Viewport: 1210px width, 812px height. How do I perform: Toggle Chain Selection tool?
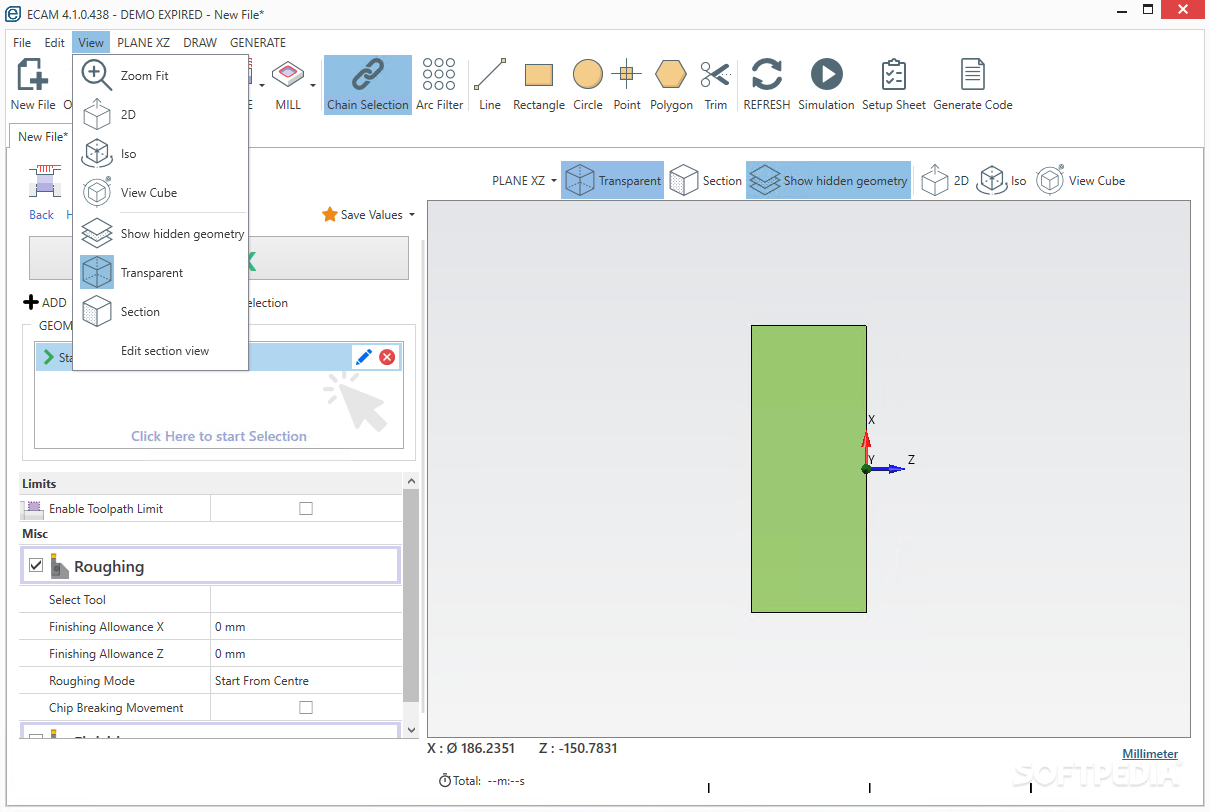tap(368, 84)
